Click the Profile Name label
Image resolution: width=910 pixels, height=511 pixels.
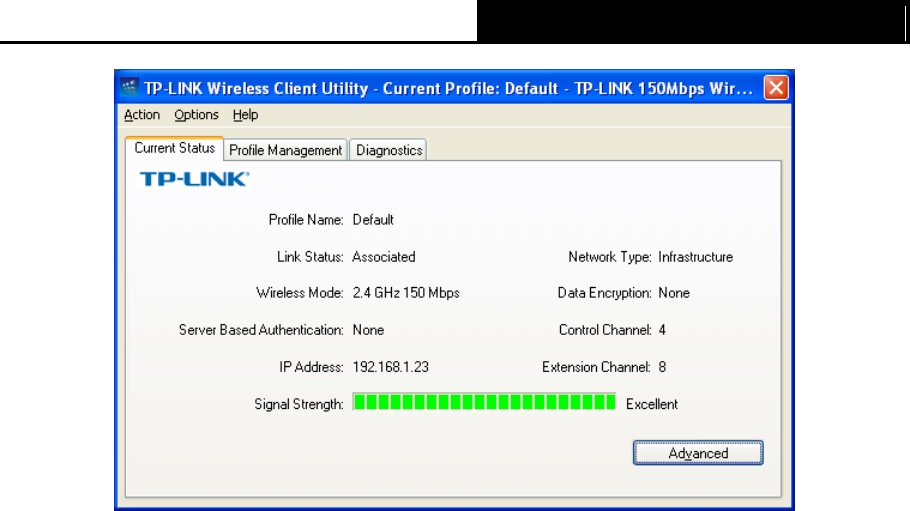click(x=306, y=219)
